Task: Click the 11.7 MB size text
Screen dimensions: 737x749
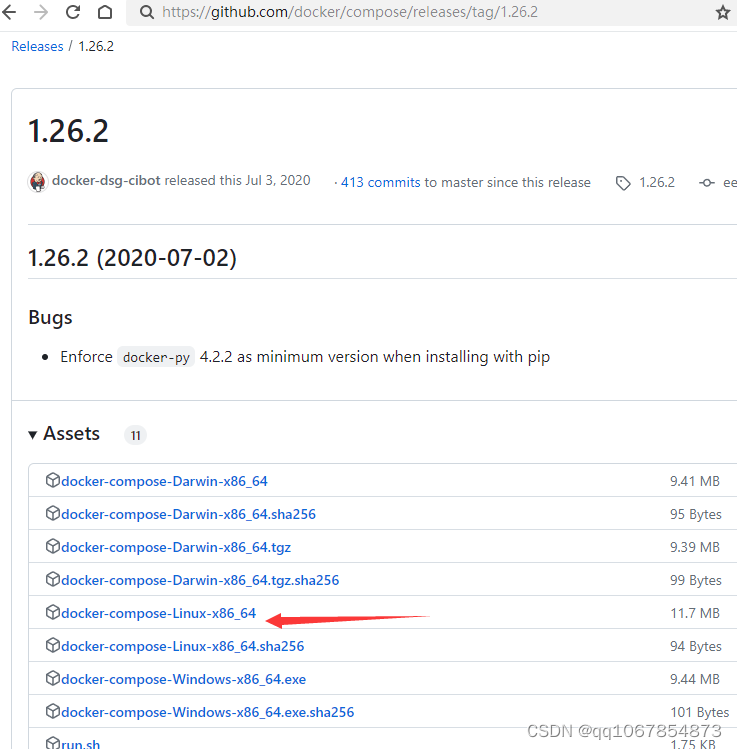Action: 695,613
